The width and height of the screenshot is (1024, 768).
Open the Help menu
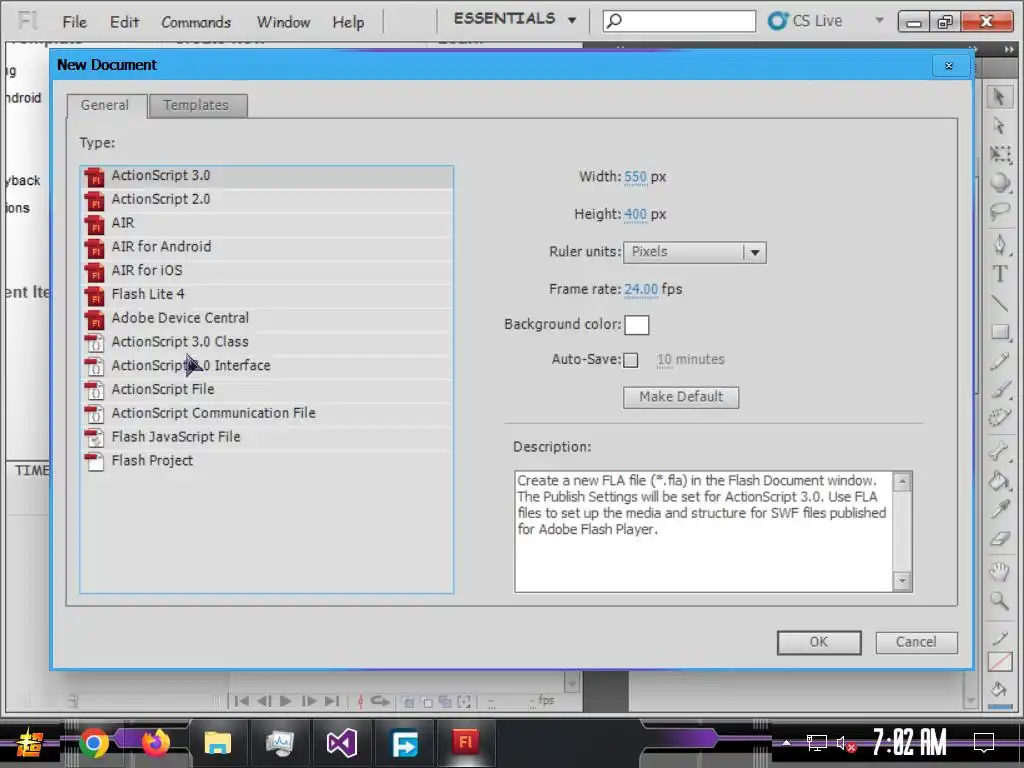[348, 22]
